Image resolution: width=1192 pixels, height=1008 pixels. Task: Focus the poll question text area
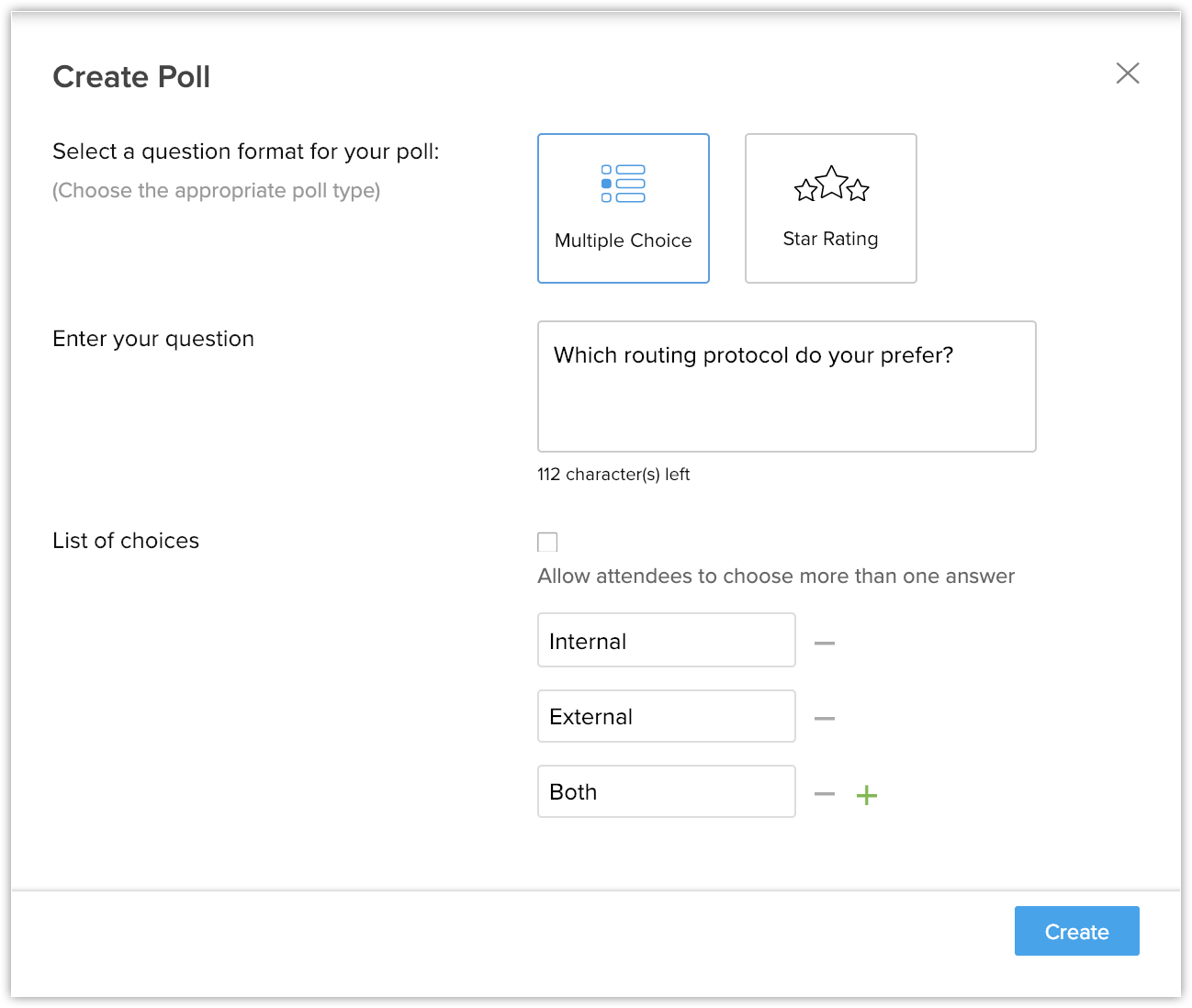786,386
